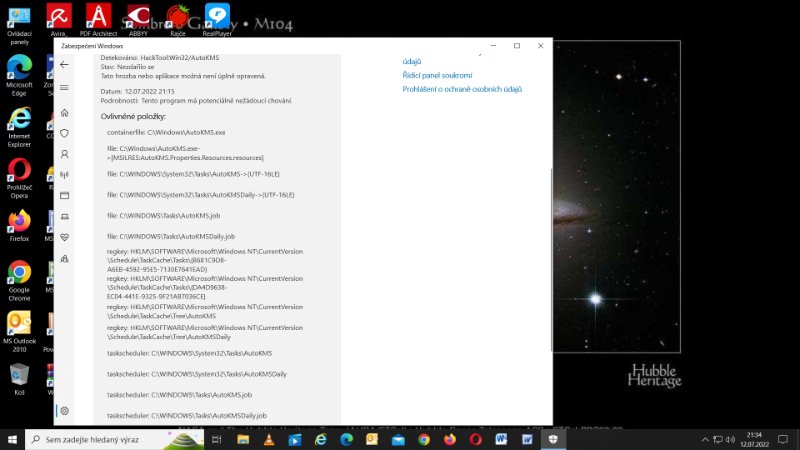Screen dimensions: 800x450
Task: Open Device performance & health heart icon
Action: pyautogui.click(x=64, y=237)
